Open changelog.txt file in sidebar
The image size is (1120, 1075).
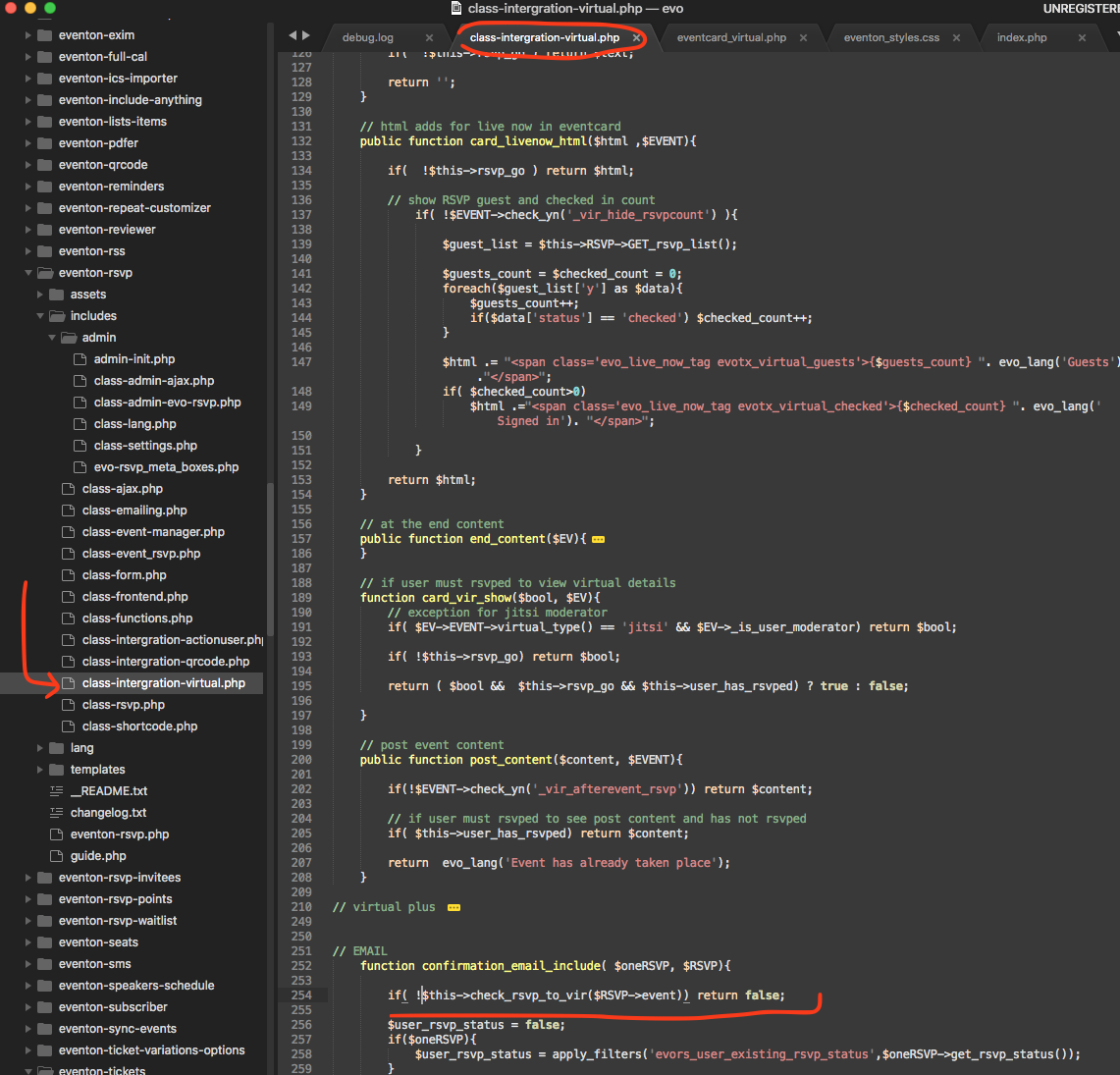pos(108,813)
